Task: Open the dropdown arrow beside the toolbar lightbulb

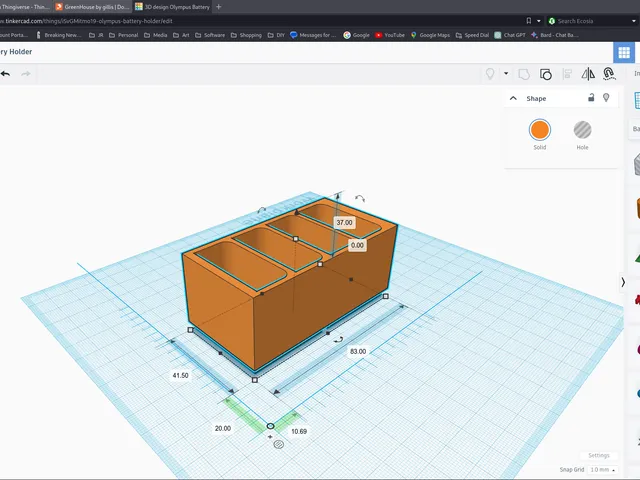Action: 506,73
